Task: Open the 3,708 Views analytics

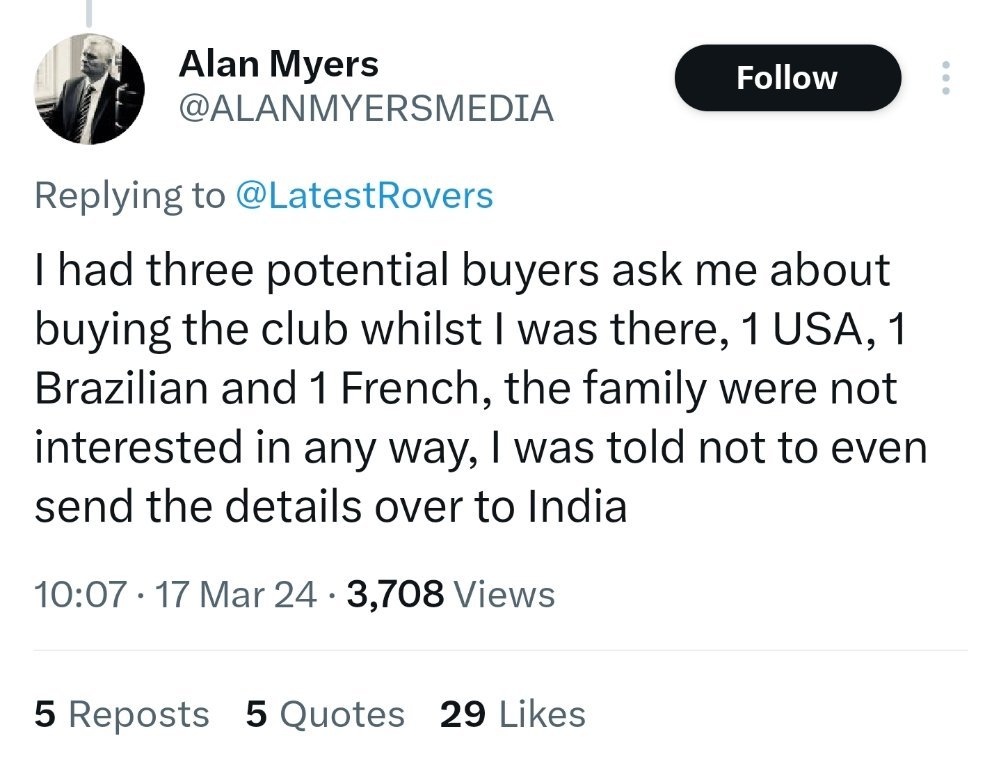Action: tap(450, 594)
